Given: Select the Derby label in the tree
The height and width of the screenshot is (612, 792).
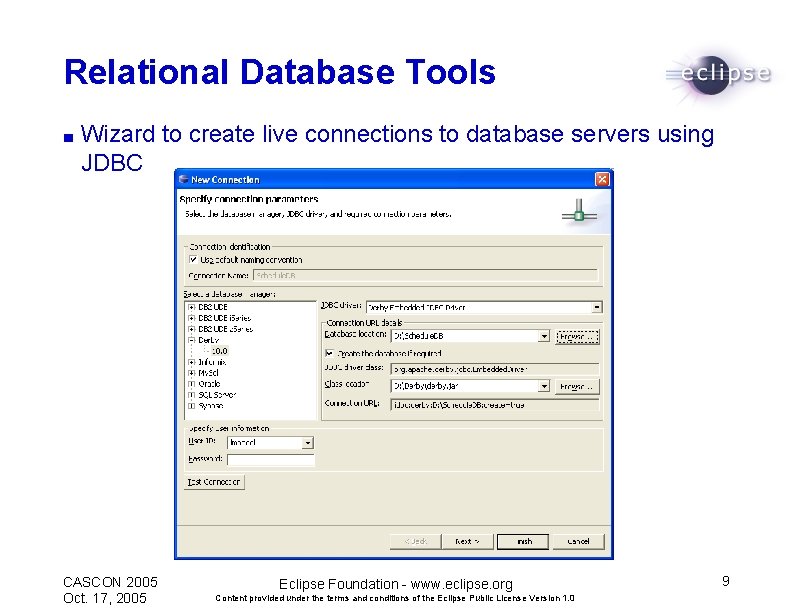Looking at the screenshot, I should coord(209,340).
